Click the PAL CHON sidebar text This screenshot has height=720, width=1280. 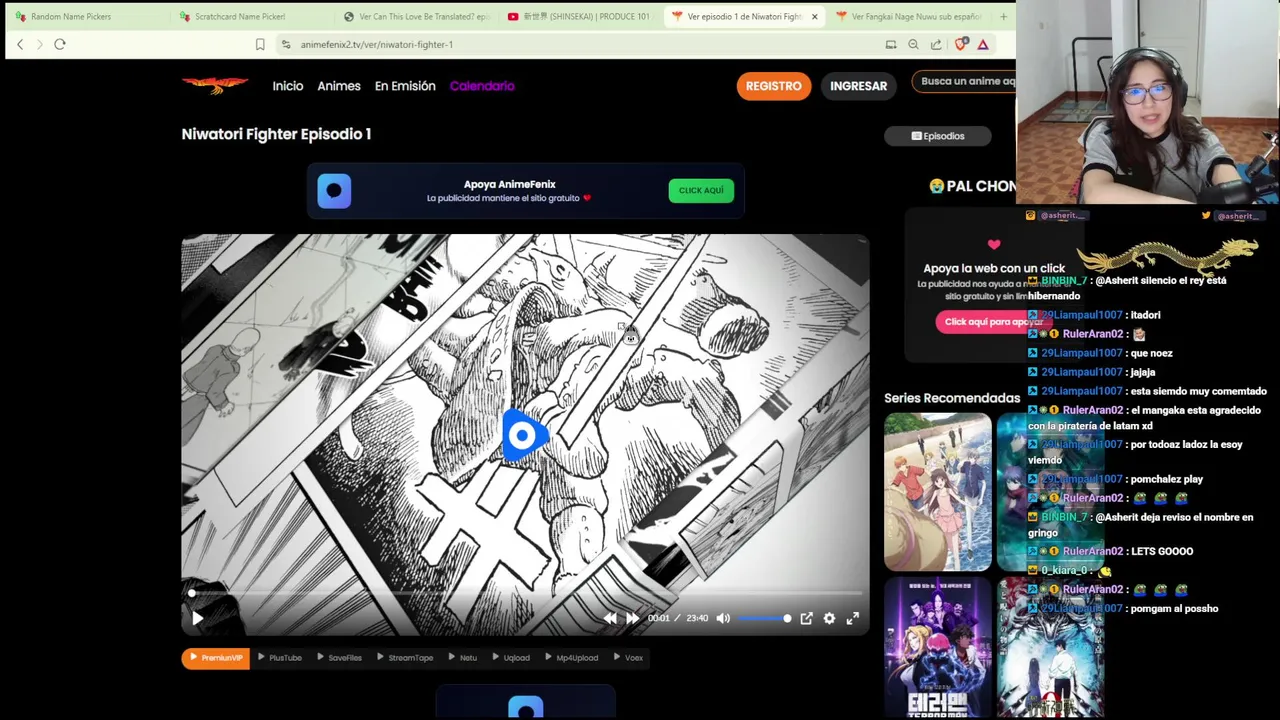[x=973, y=186]
